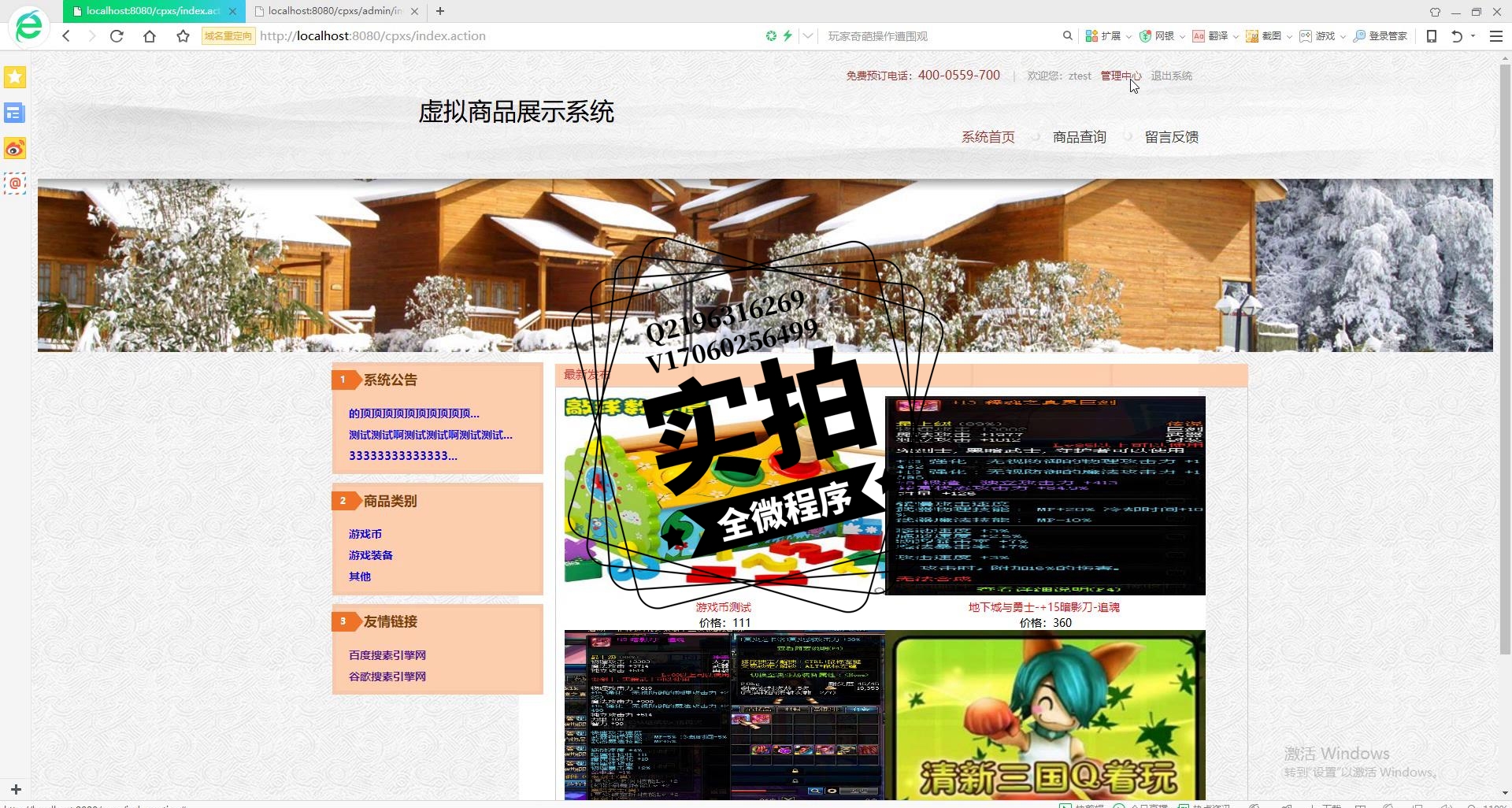Screen dimensions: 1512x808
Task: Expand the undo-close history dropdown arrow
Action: pos(1473,36)
